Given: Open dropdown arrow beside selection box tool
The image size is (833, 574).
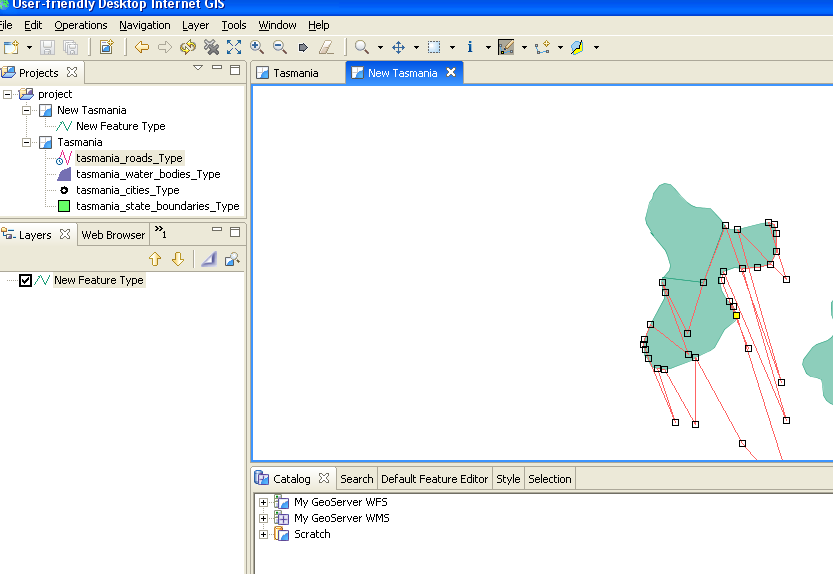Looking at the screenshot, I should [452, 47].
